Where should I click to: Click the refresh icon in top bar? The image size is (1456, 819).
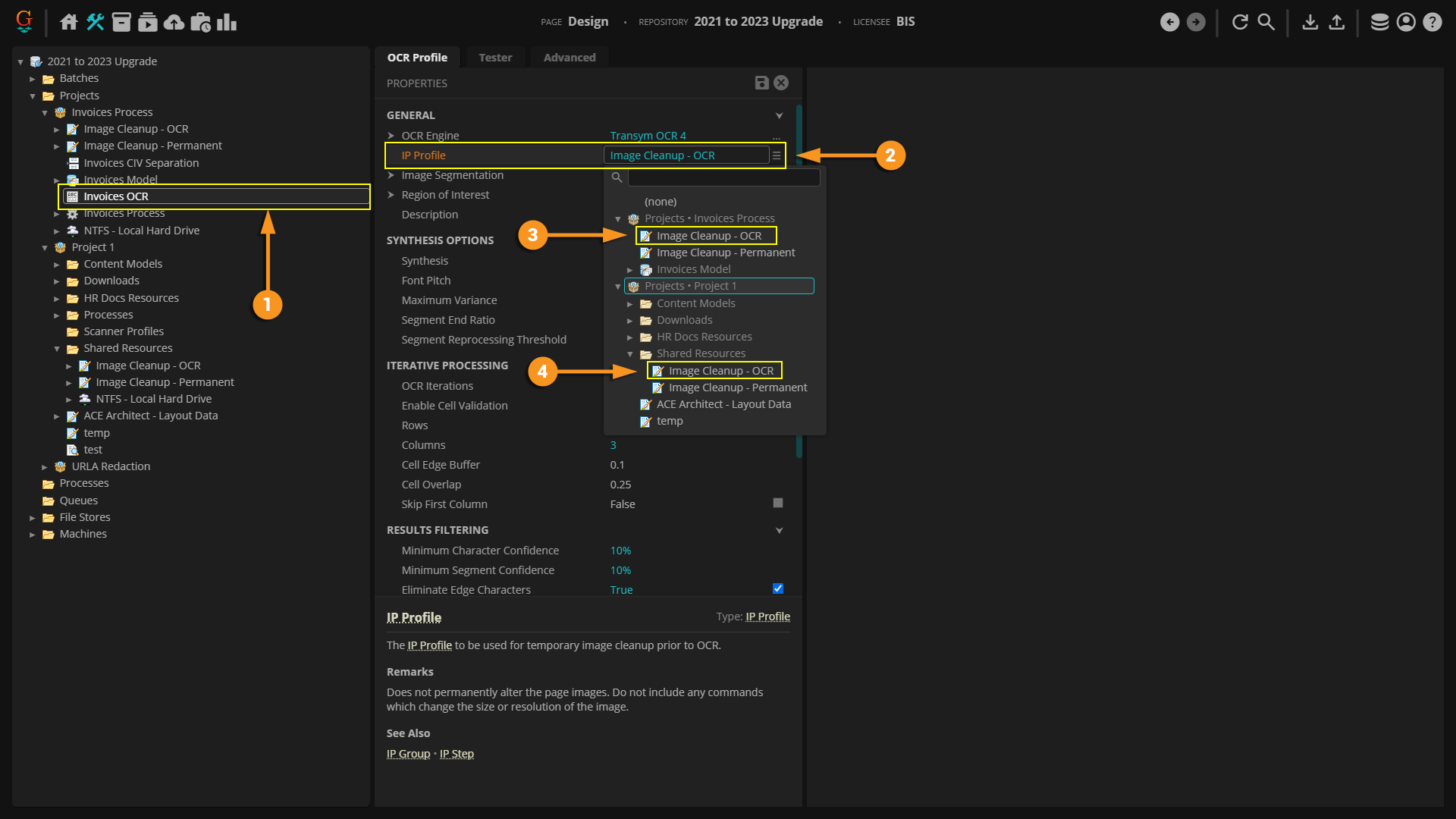1240,22
